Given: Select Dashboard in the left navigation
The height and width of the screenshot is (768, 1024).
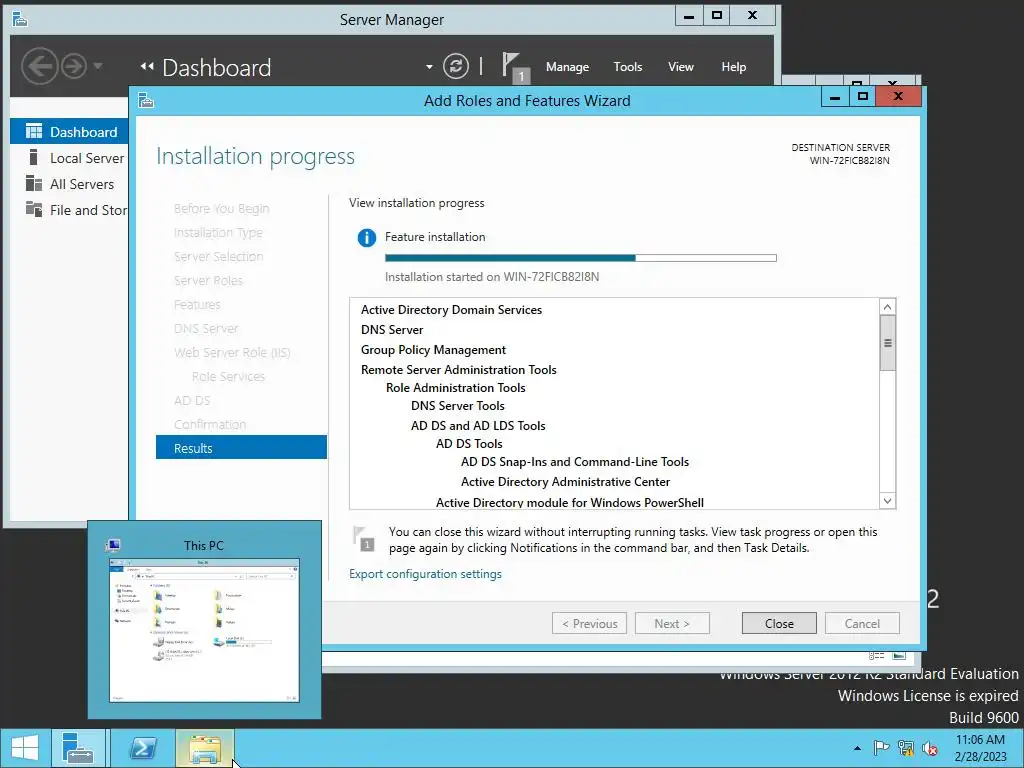Looking at the screenshot, I should tap(69, 132).
